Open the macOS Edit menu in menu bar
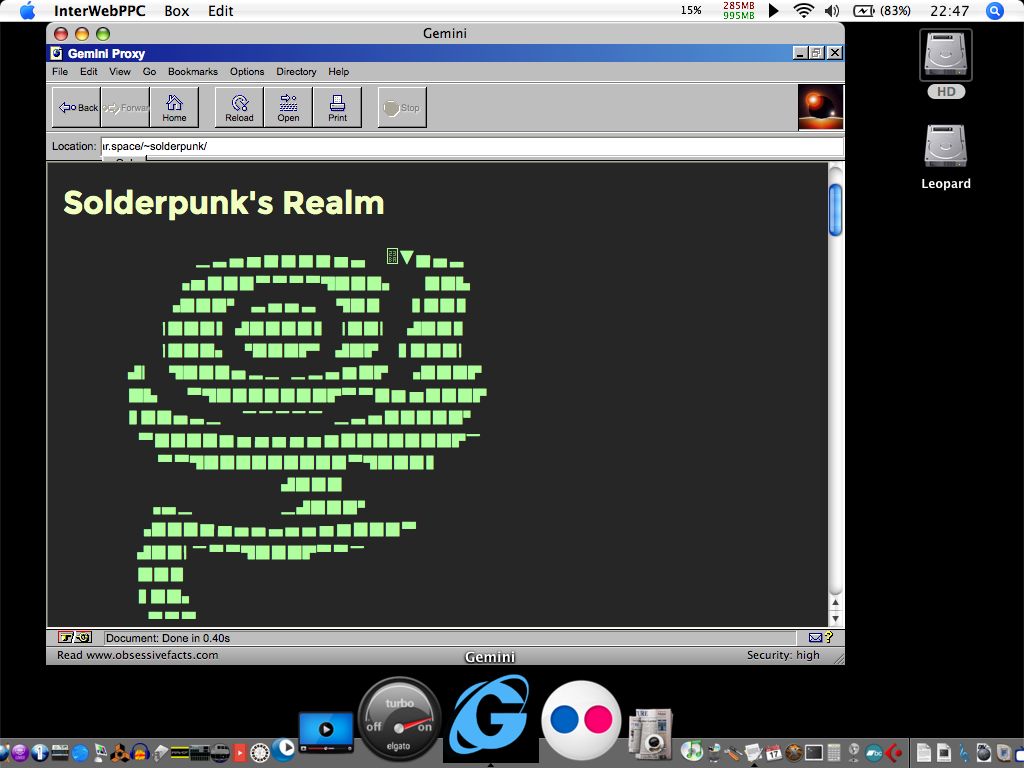The image size is (1024, 768). [x=220, y=10]
